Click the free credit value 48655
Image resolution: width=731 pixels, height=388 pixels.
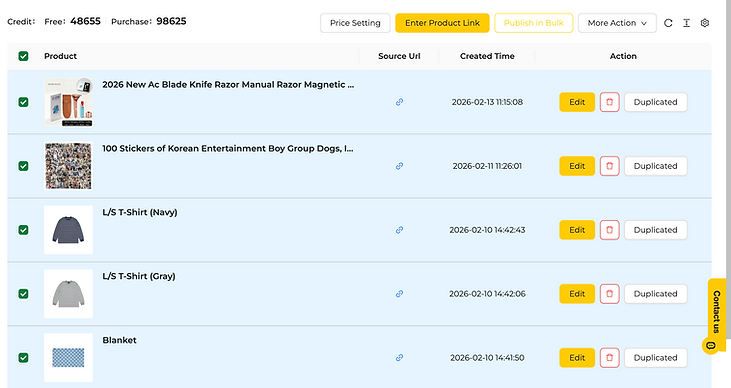pos(85,21)
